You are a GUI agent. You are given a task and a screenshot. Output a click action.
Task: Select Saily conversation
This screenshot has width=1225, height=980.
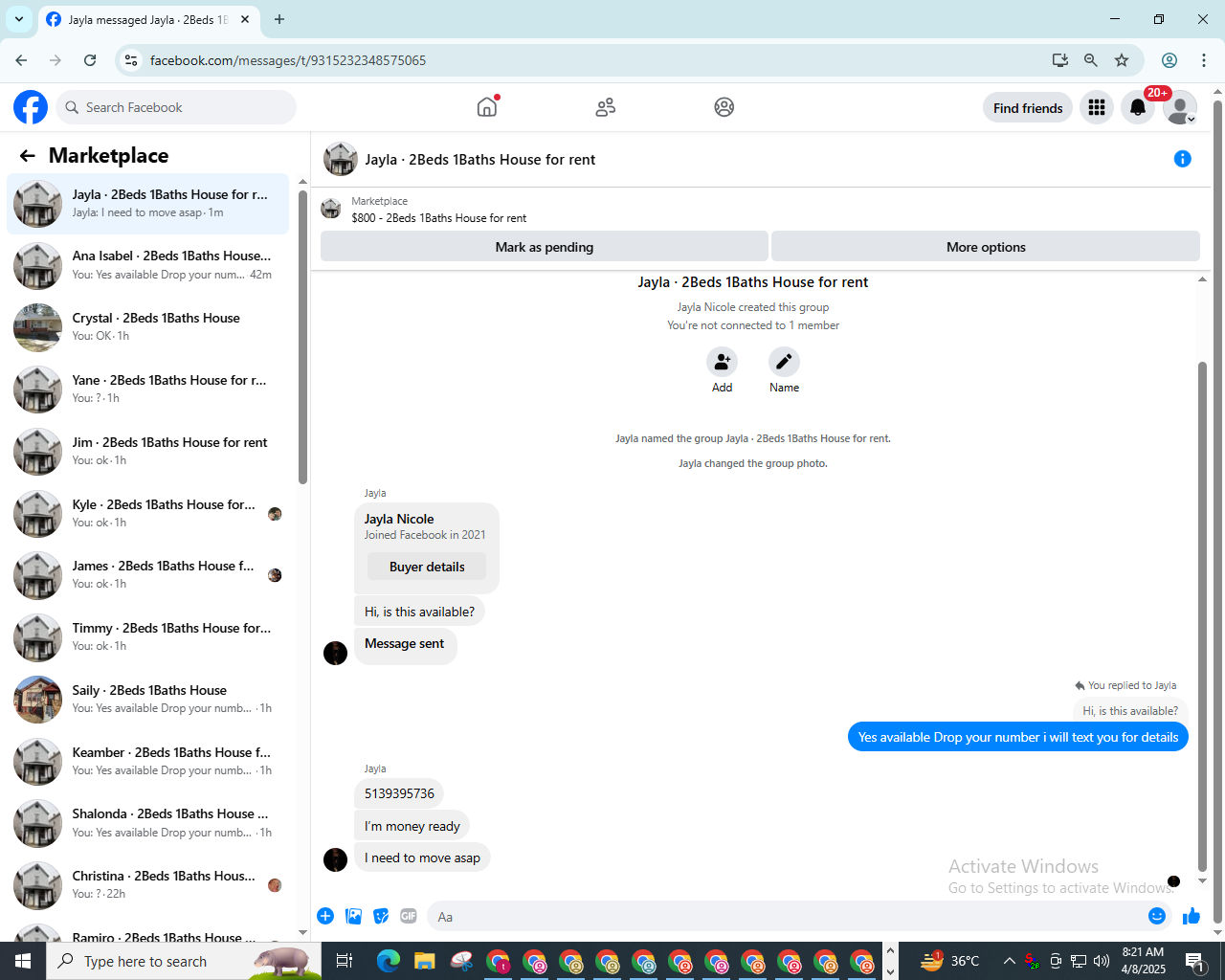[147, 700]
